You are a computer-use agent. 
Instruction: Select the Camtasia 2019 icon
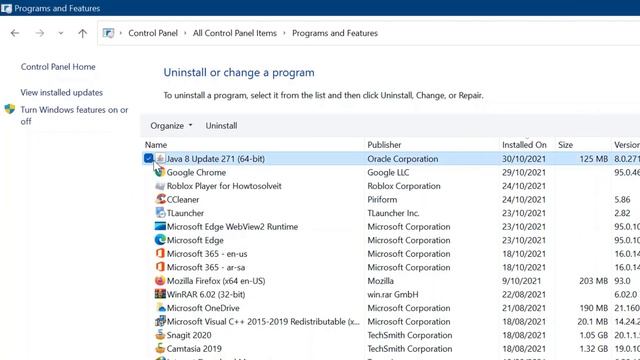click(x=160, y=349)
